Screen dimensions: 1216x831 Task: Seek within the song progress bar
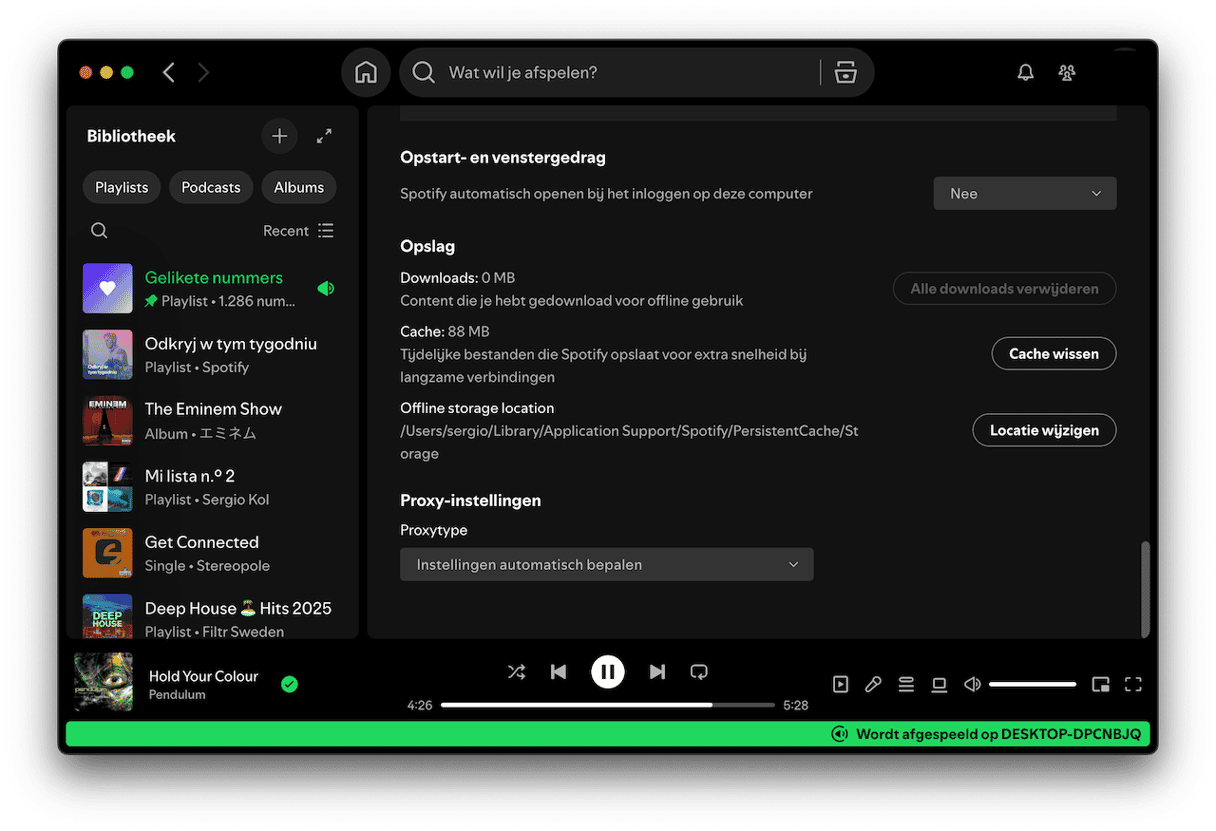tap(608, 705)
